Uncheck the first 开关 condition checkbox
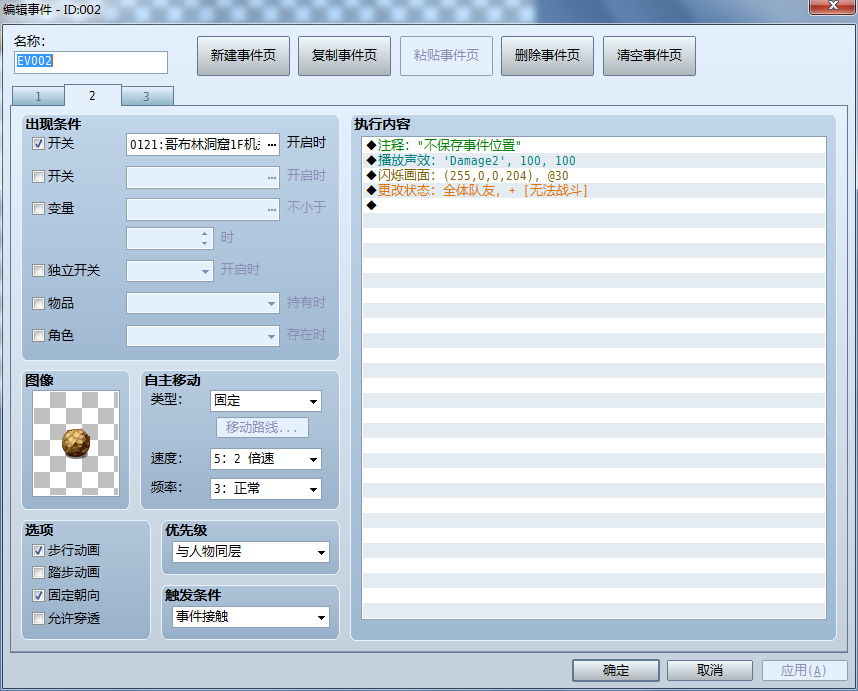This screenshot has height=691, width=858. click(38, 144)
